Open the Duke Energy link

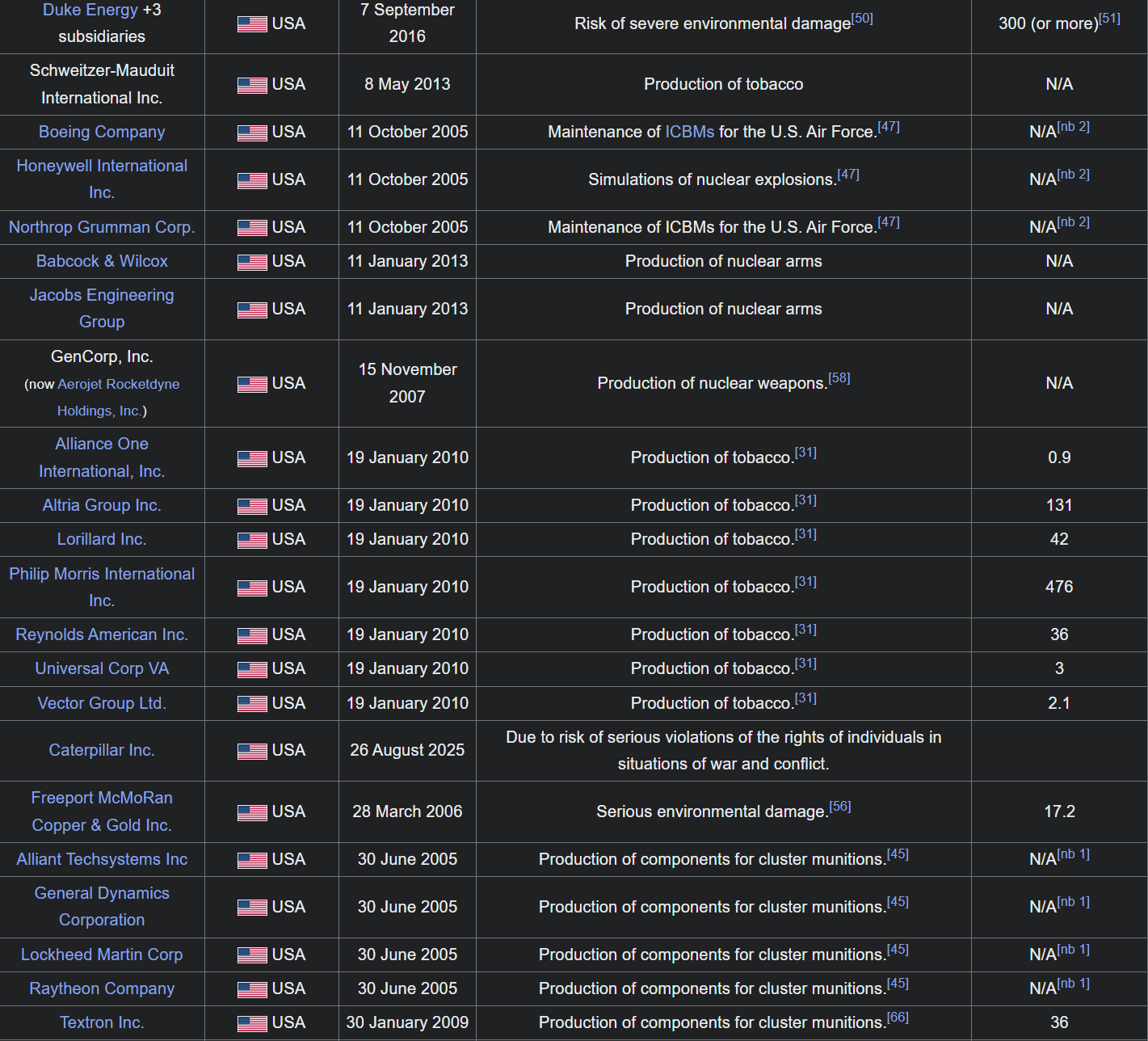tap(90, 10)
